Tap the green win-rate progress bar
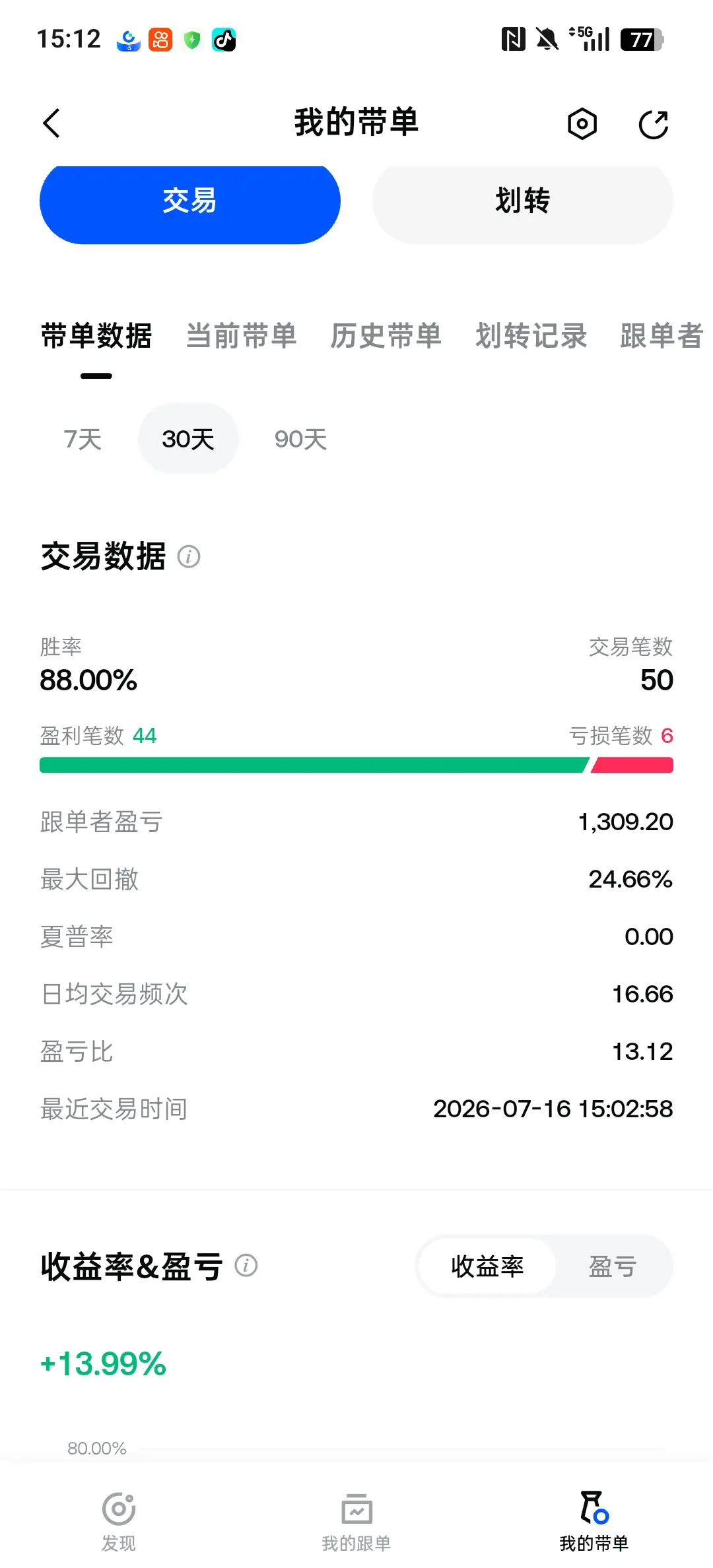Image resolution: width=713 pixels, height=1568 pixels. click(x=314, y=765)
